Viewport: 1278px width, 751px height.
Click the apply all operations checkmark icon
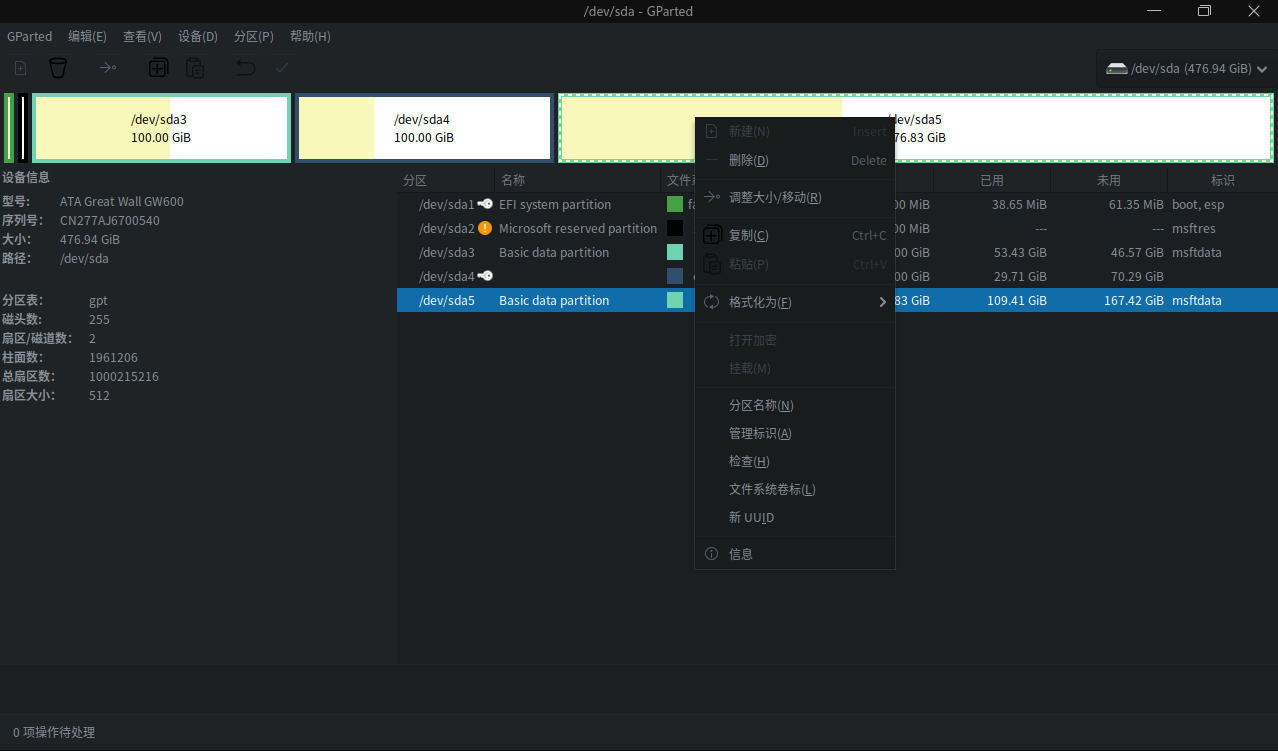282,68
